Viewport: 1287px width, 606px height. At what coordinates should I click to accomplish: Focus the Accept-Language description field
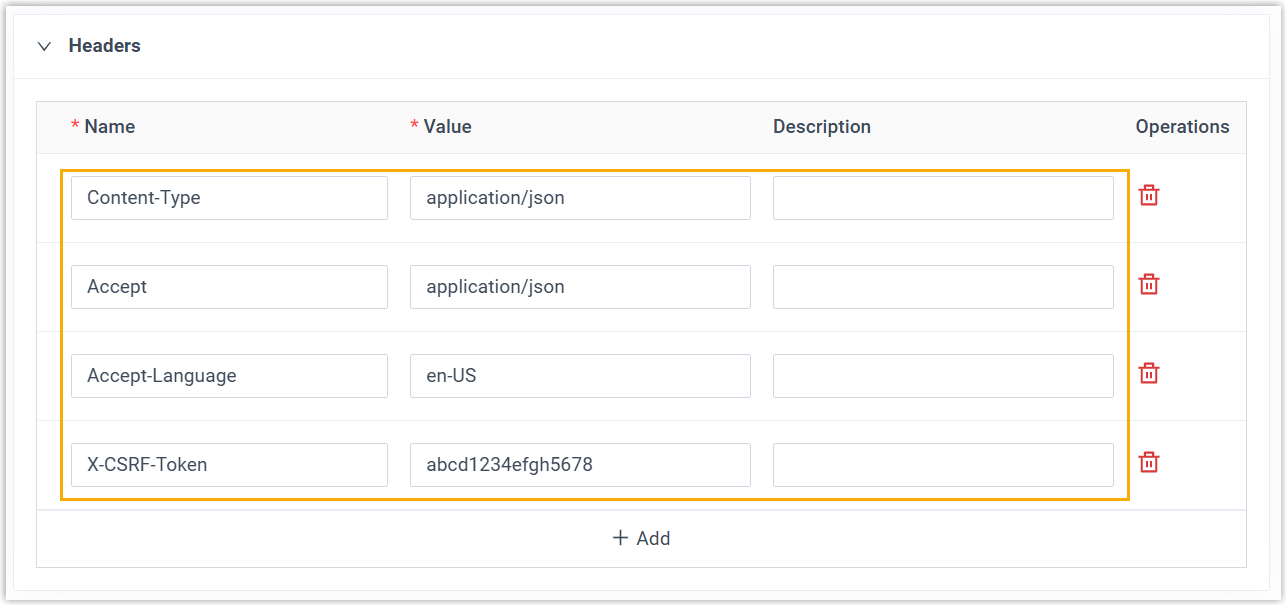pyautogui.click(x=942, y=376)
